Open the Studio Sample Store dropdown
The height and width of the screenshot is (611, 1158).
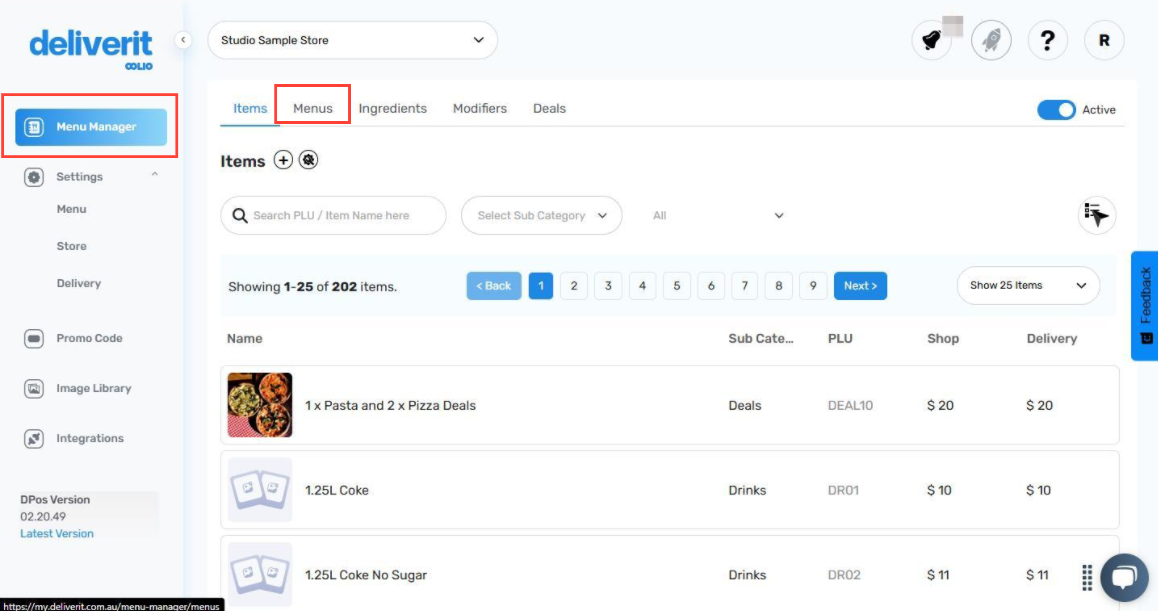click(x=352, y=40)
